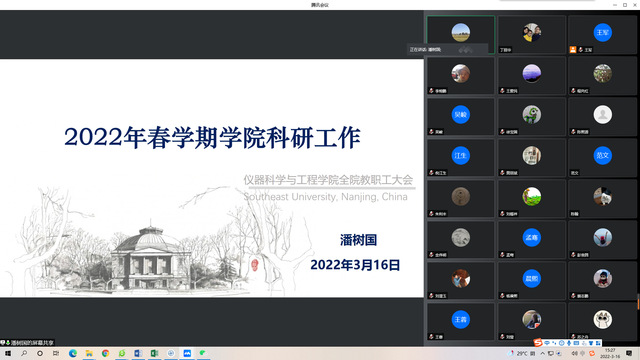Click muted mic icon on 吴峻 tile

click(x=431, y=132)
